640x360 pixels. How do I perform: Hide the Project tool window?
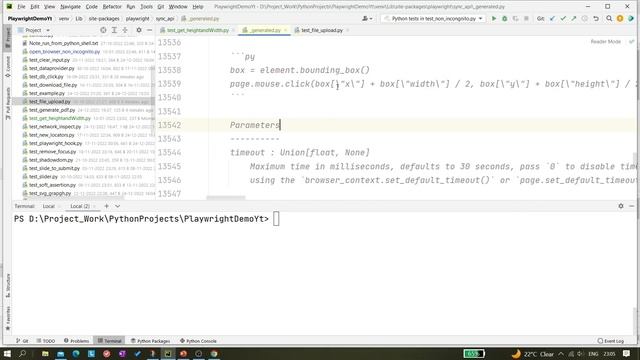149,30
